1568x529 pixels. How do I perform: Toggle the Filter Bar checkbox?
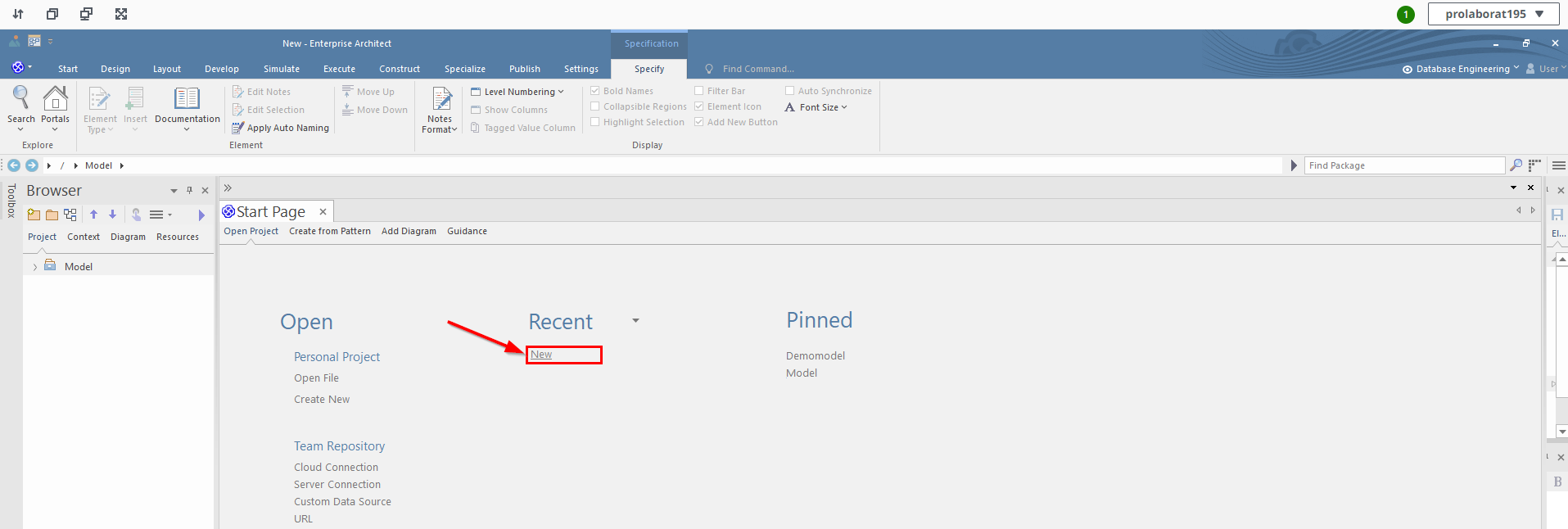coord(699,91)
